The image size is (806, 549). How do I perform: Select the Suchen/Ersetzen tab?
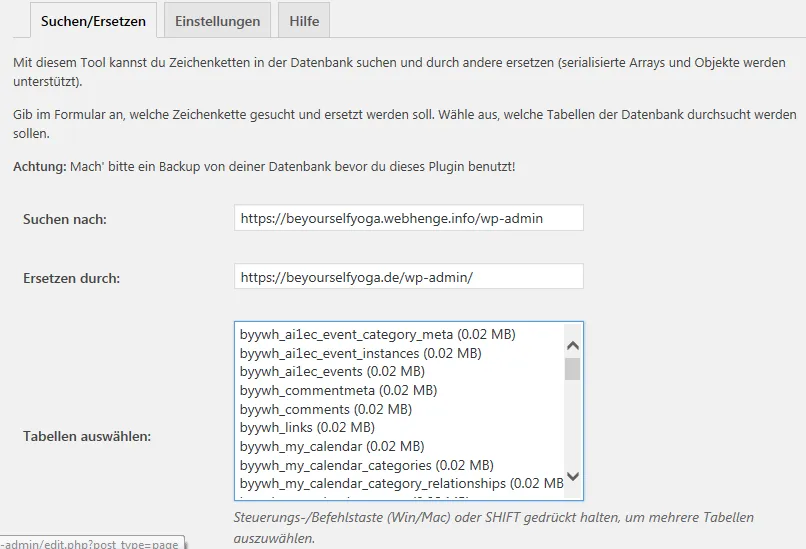pos(94,21)
